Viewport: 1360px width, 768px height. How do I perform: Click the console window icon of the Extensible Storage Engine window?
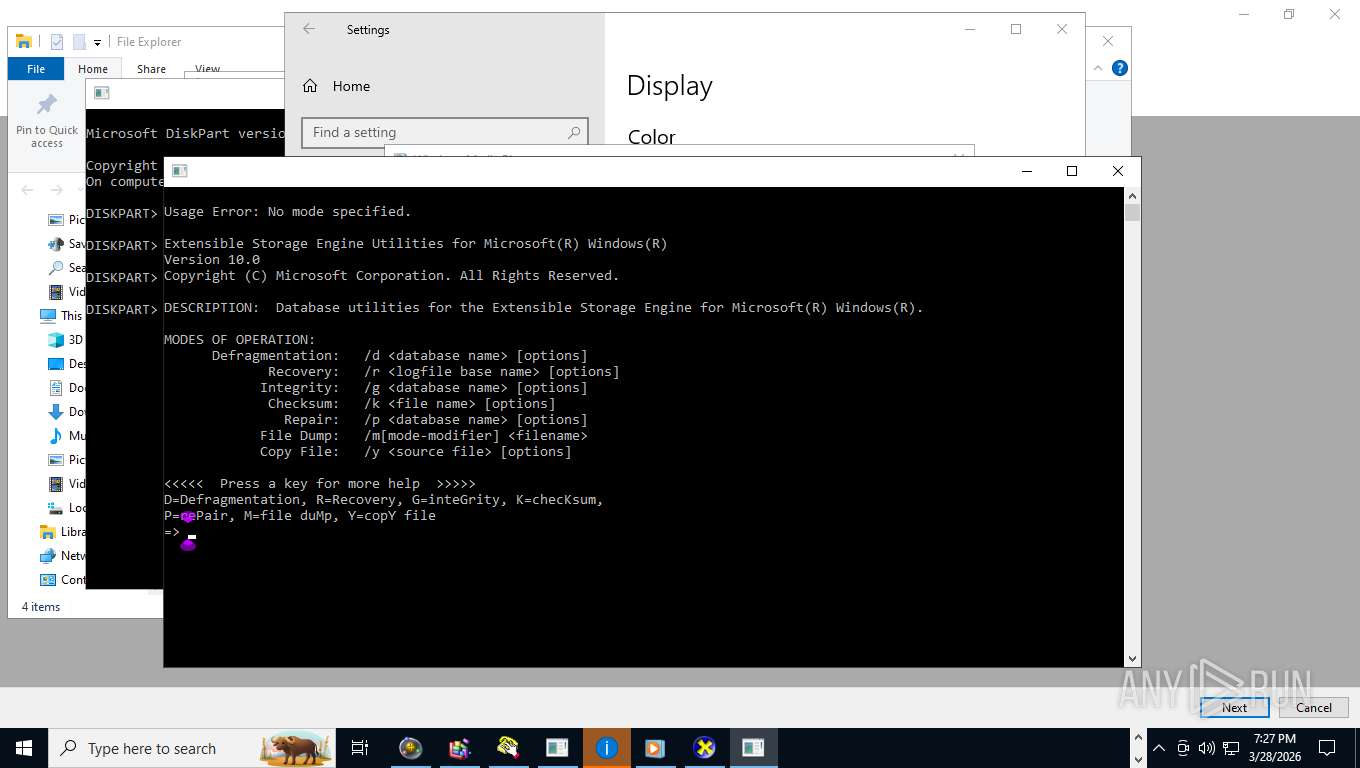coord(180,171)
